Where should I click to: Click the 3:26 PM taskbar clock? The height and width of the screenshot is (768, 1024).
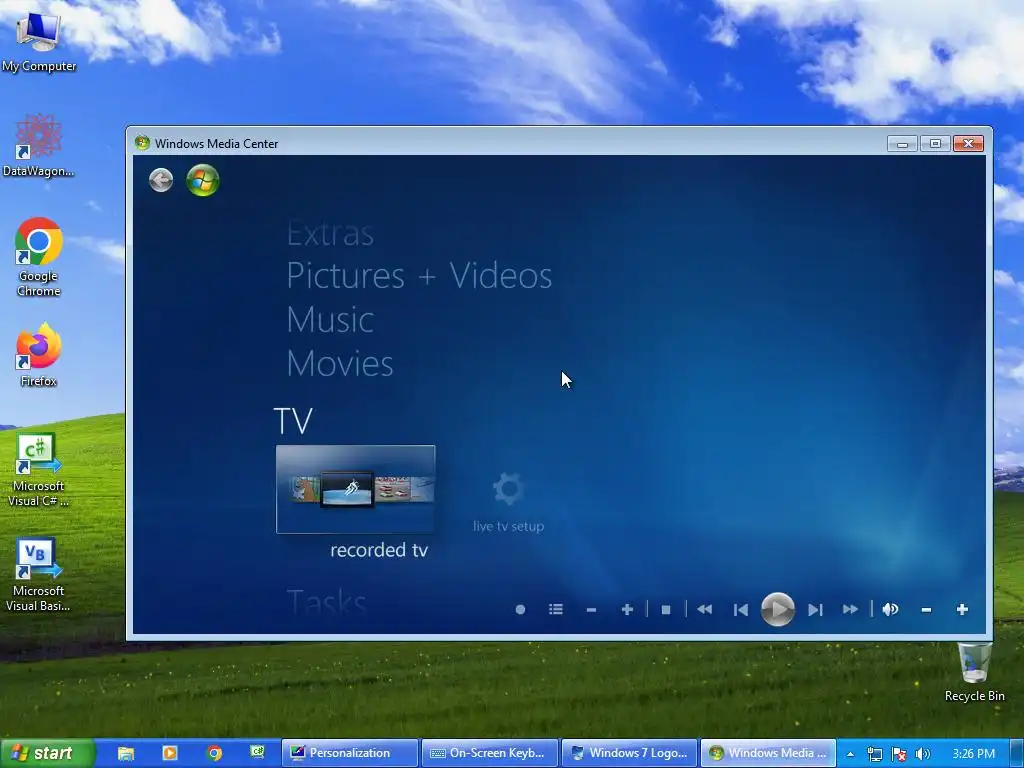[974, 754]
